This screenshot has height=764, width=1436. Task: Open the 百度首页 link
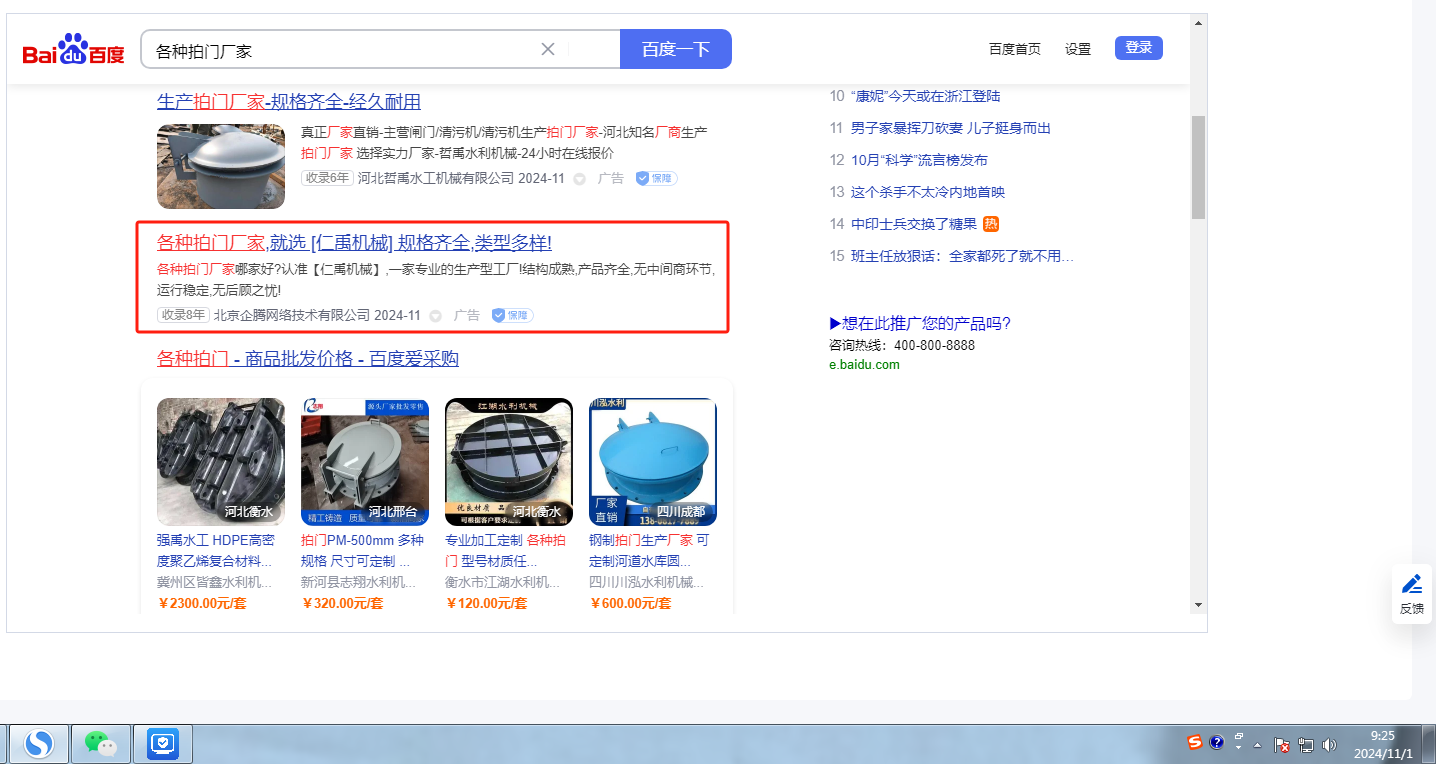[1015, 49]
